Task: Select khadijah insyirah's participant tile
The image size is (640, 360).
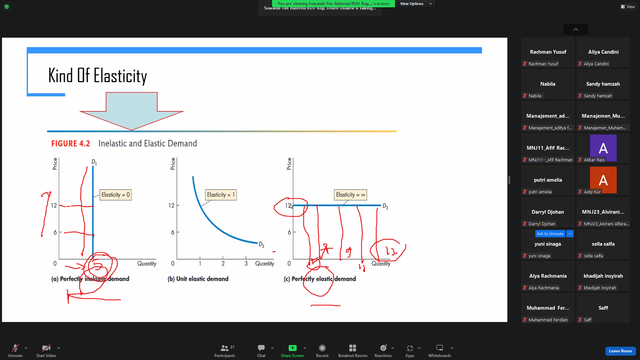Action: [x=603, y=276]
